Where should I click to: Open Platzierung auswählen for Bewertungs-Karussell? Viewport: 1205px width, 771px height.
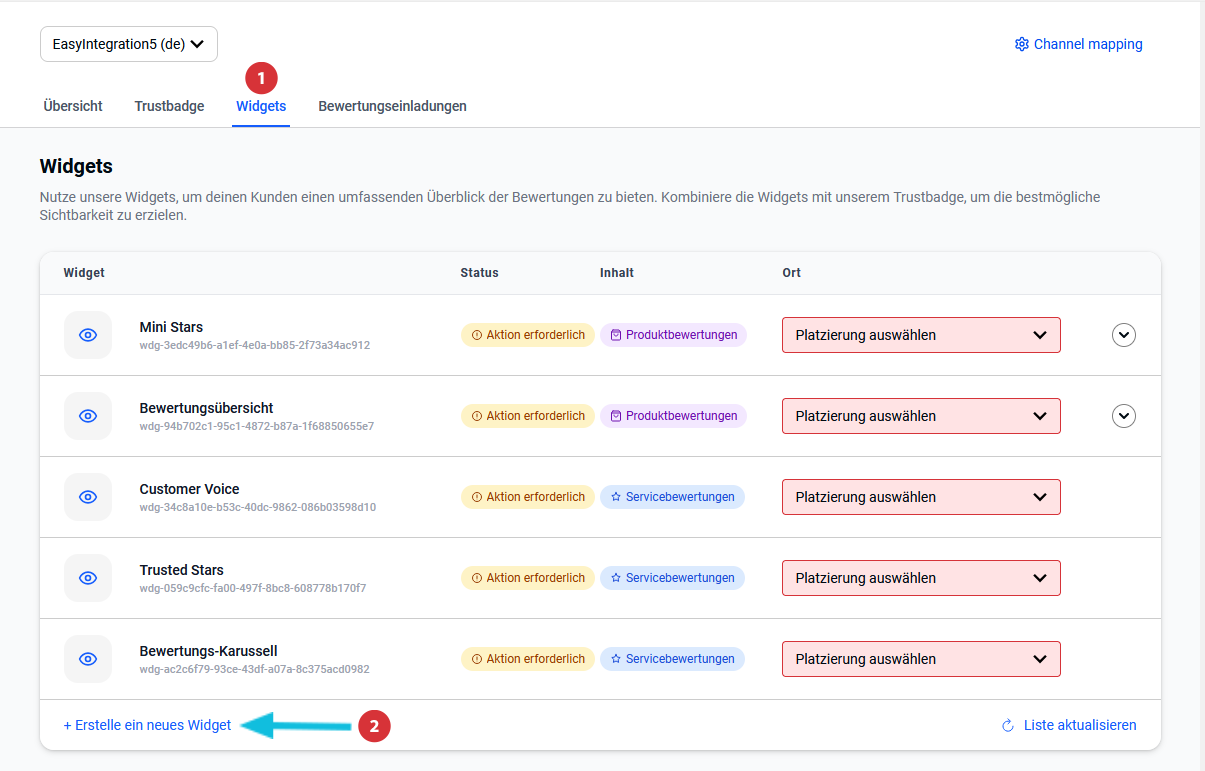920,659
